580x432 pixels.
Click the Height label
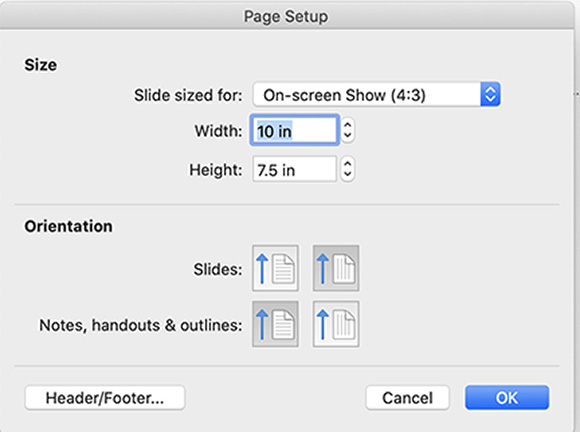(216, 170)
